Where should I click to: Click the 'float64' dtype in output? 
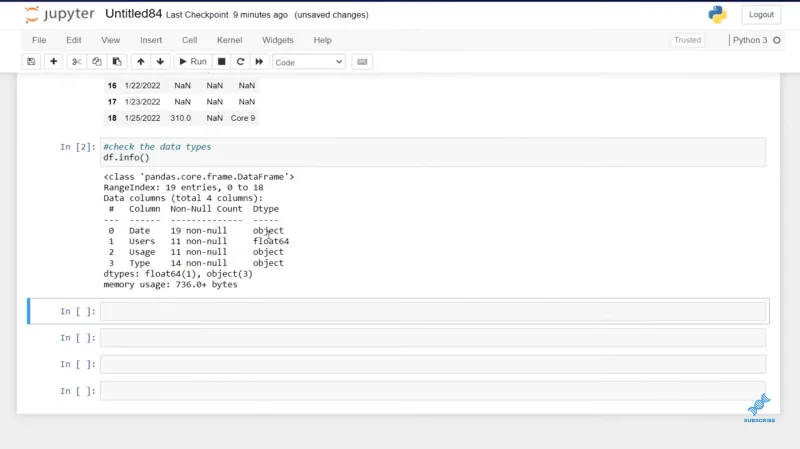click(271, 241)
